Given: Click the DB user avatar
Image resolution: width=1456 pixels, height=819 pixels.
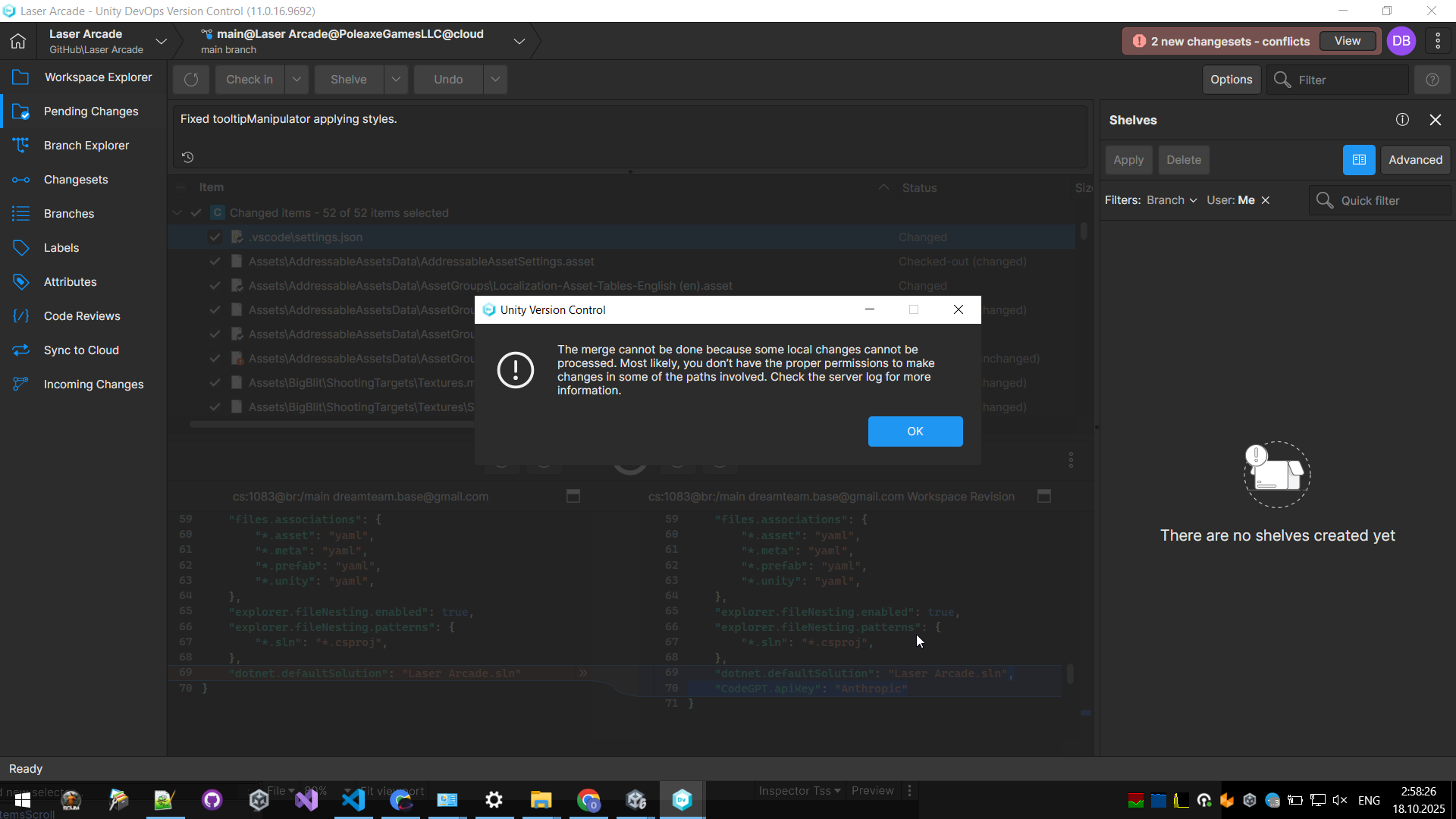Looking at the screenshot, I should 1401,41.
